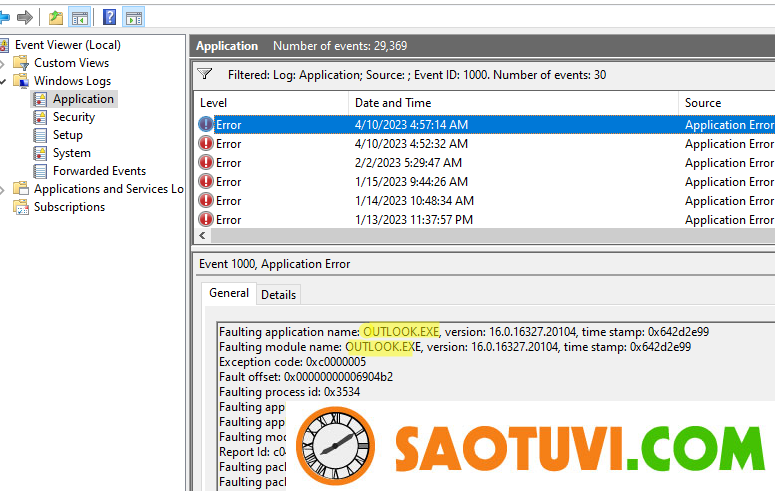775x491 pixels.
Task: Click the 'Faulting application name' line
Action: (x=464, y=332)
